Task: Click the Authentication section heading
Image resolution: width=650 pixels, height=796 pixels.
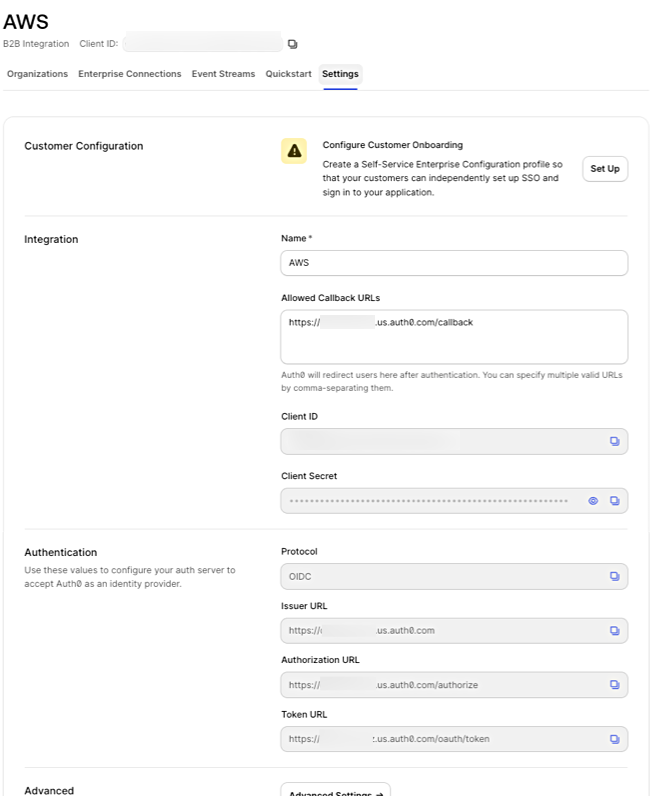Action: [x=60, y=552]
